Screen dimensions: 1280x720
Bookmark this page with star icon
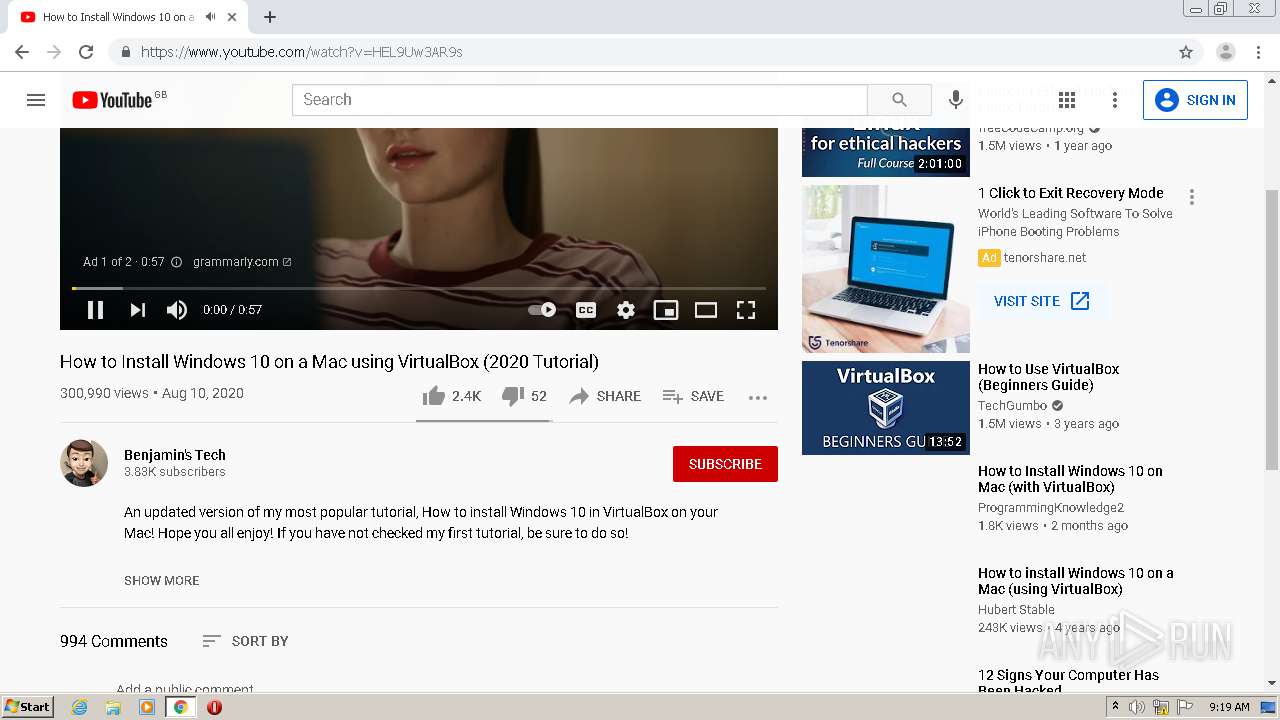pos(1186,52)
